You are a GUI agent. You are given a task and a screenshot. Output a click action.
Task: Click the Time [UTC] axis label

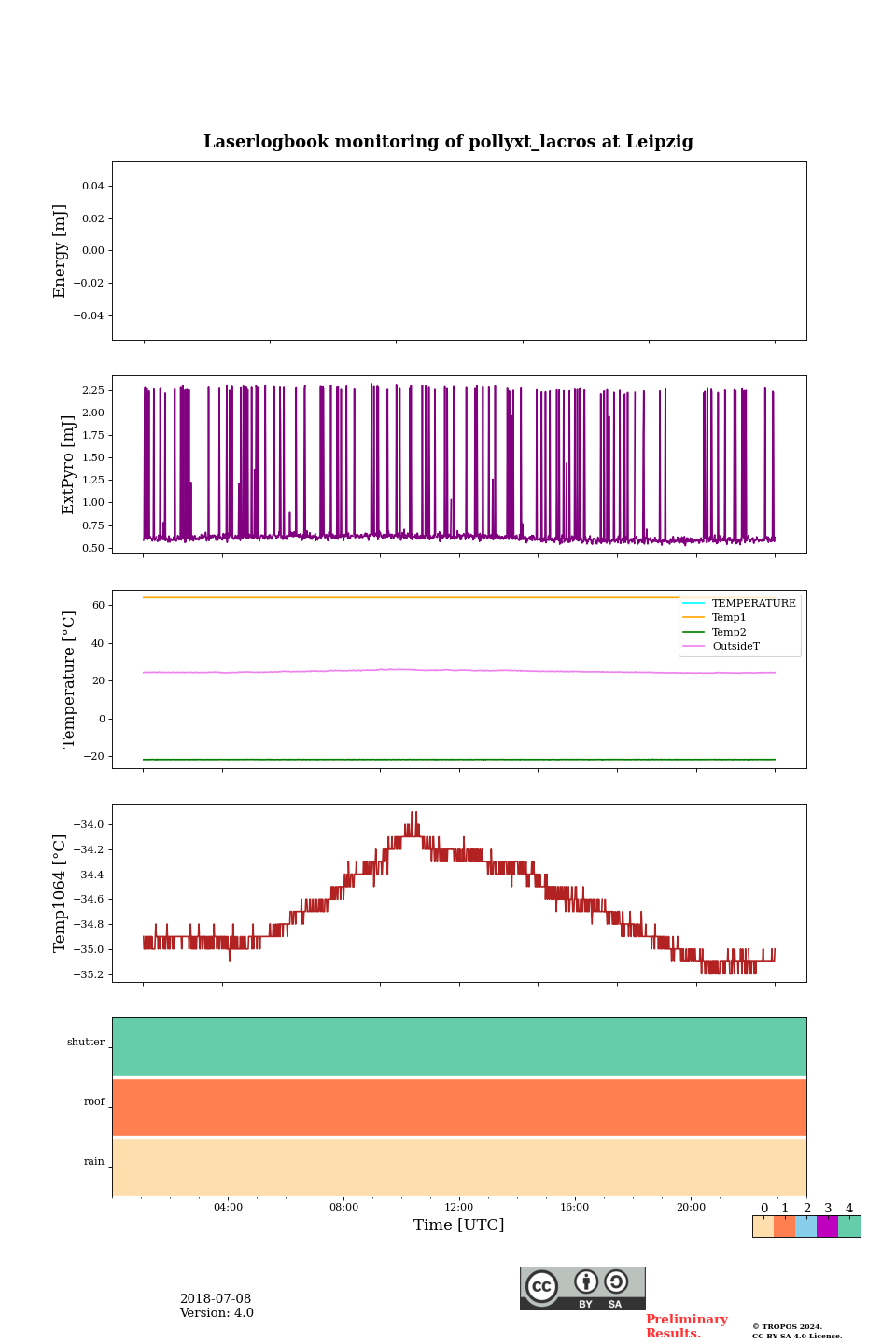point(459,1225)
